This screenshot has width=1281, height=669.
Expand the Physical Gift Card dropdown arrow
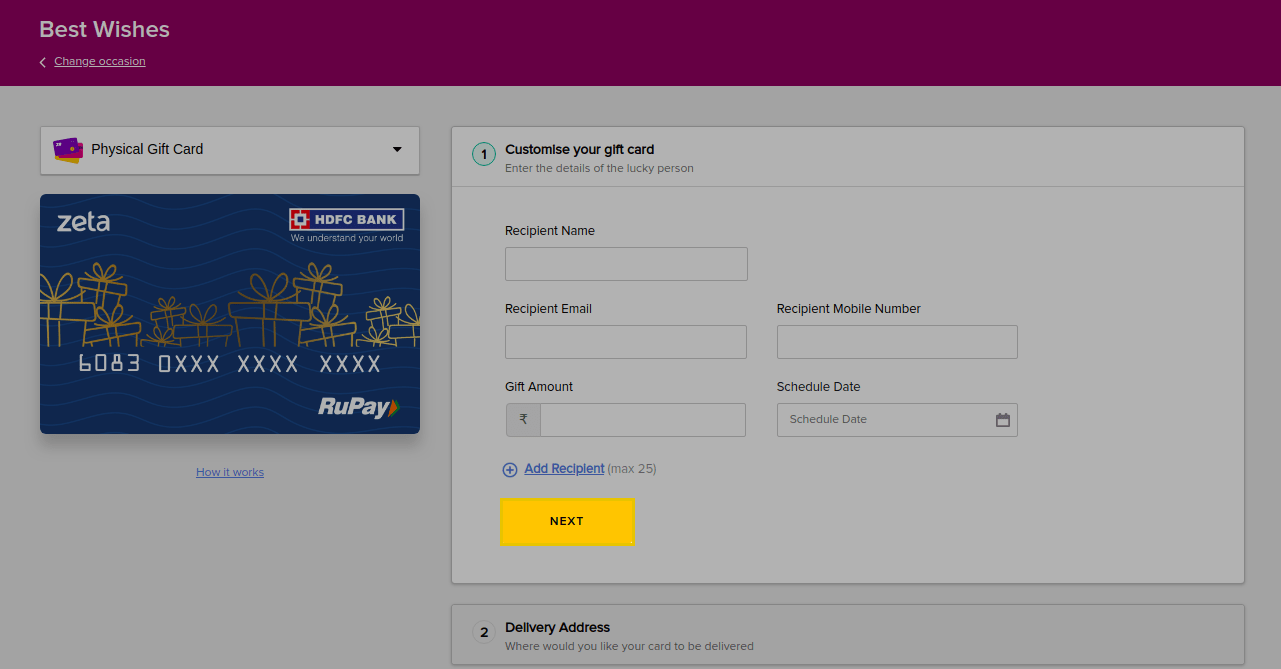coord(397,150)
